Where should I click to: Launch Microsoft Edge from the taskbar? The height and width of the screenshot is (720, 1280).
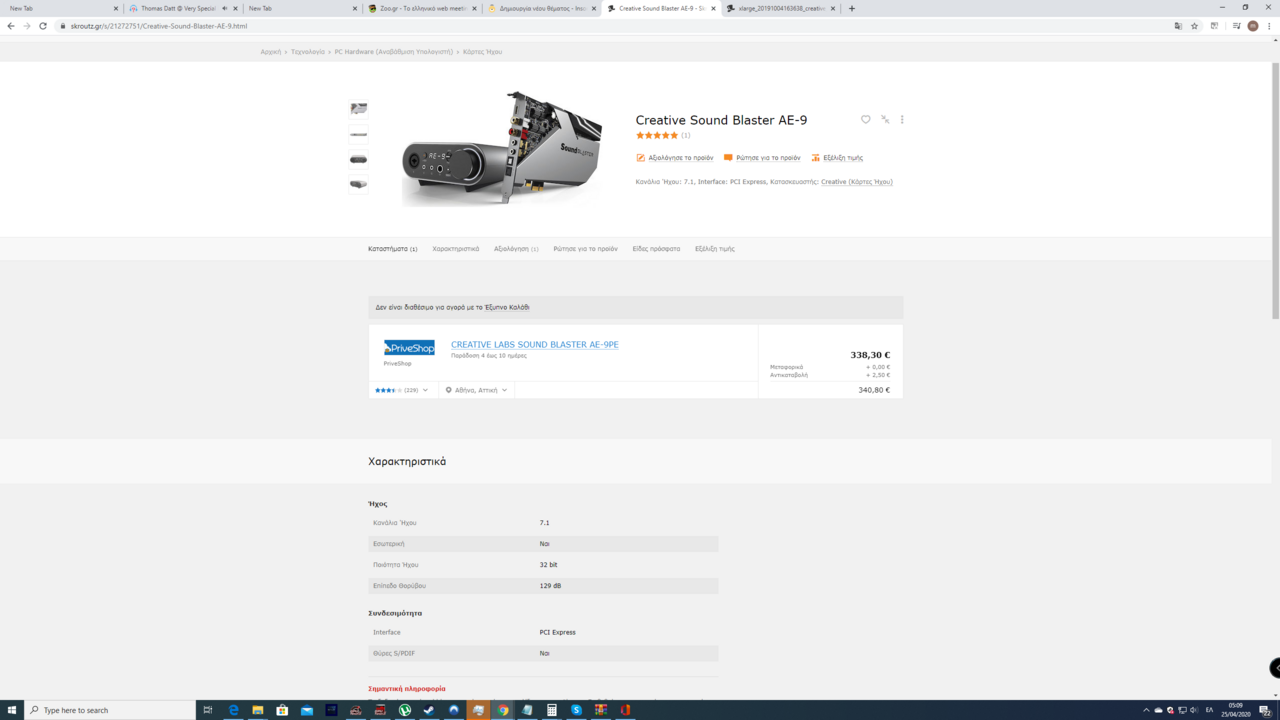233,710
